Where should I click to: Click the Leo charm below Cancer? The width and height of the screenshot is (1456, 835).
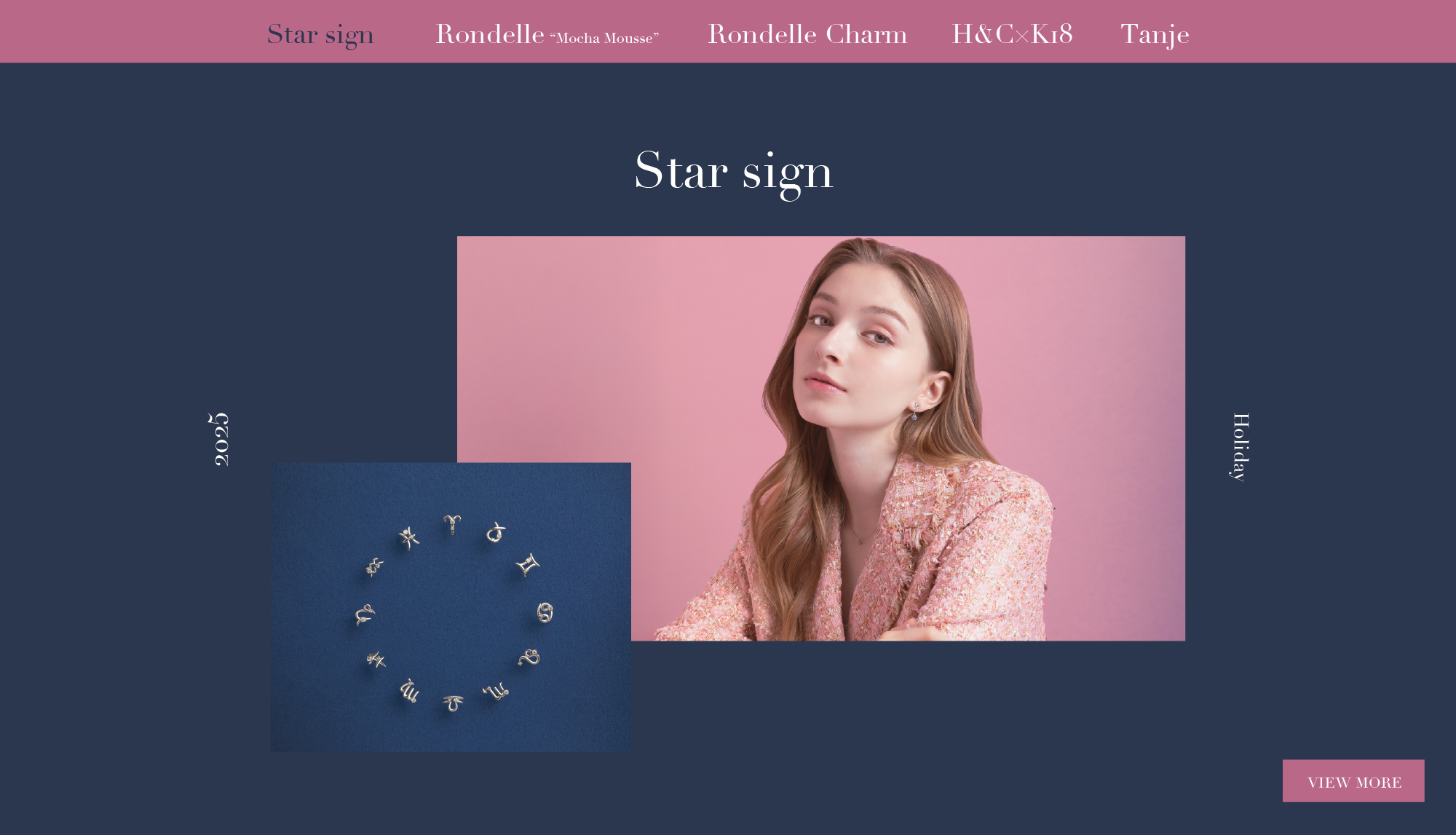[529, 658]
